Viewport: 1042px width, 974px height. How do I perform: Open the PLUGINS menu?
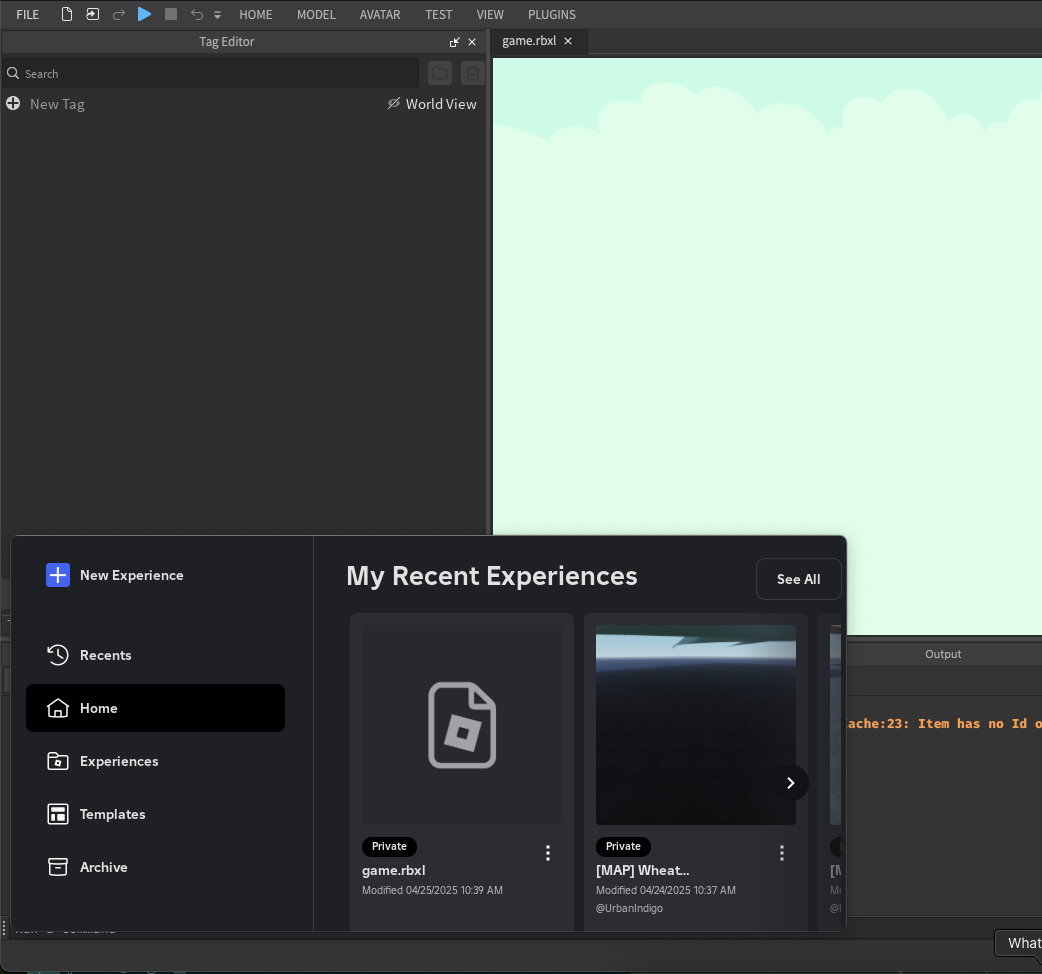[551, 14]
